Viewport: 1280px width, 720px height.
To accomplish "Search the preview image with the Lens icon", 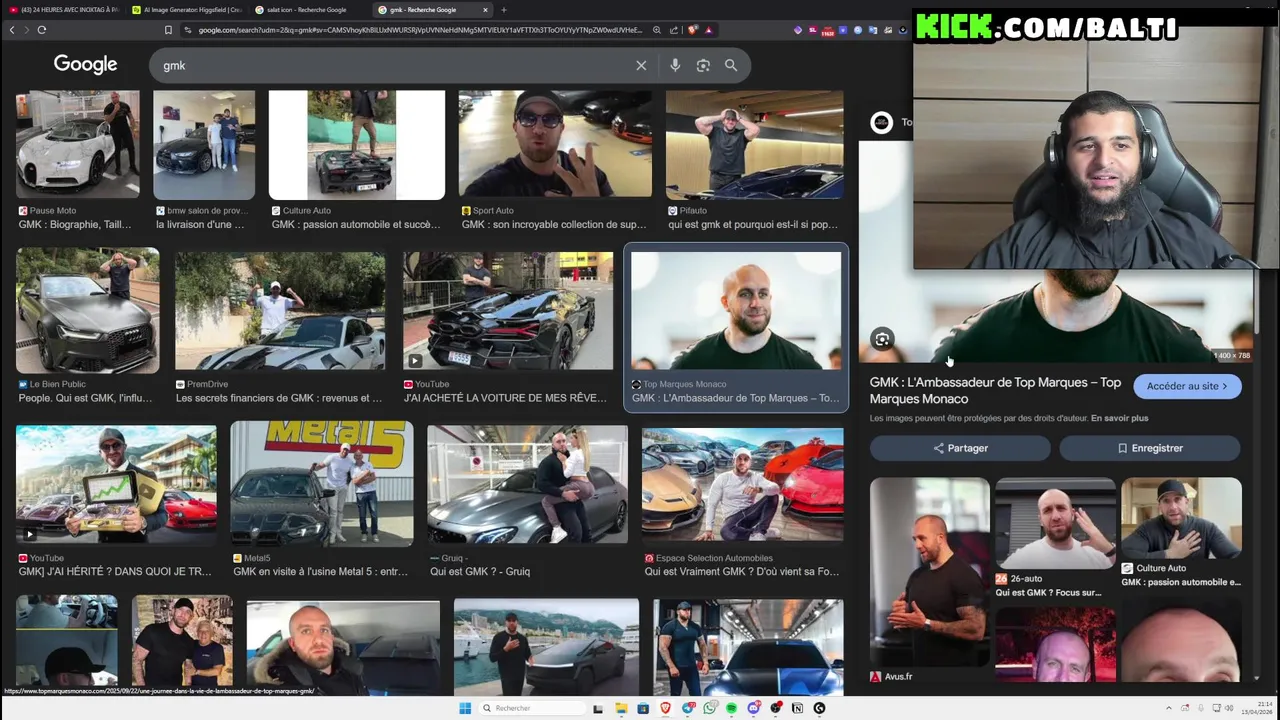I will [x=882, y=339].
